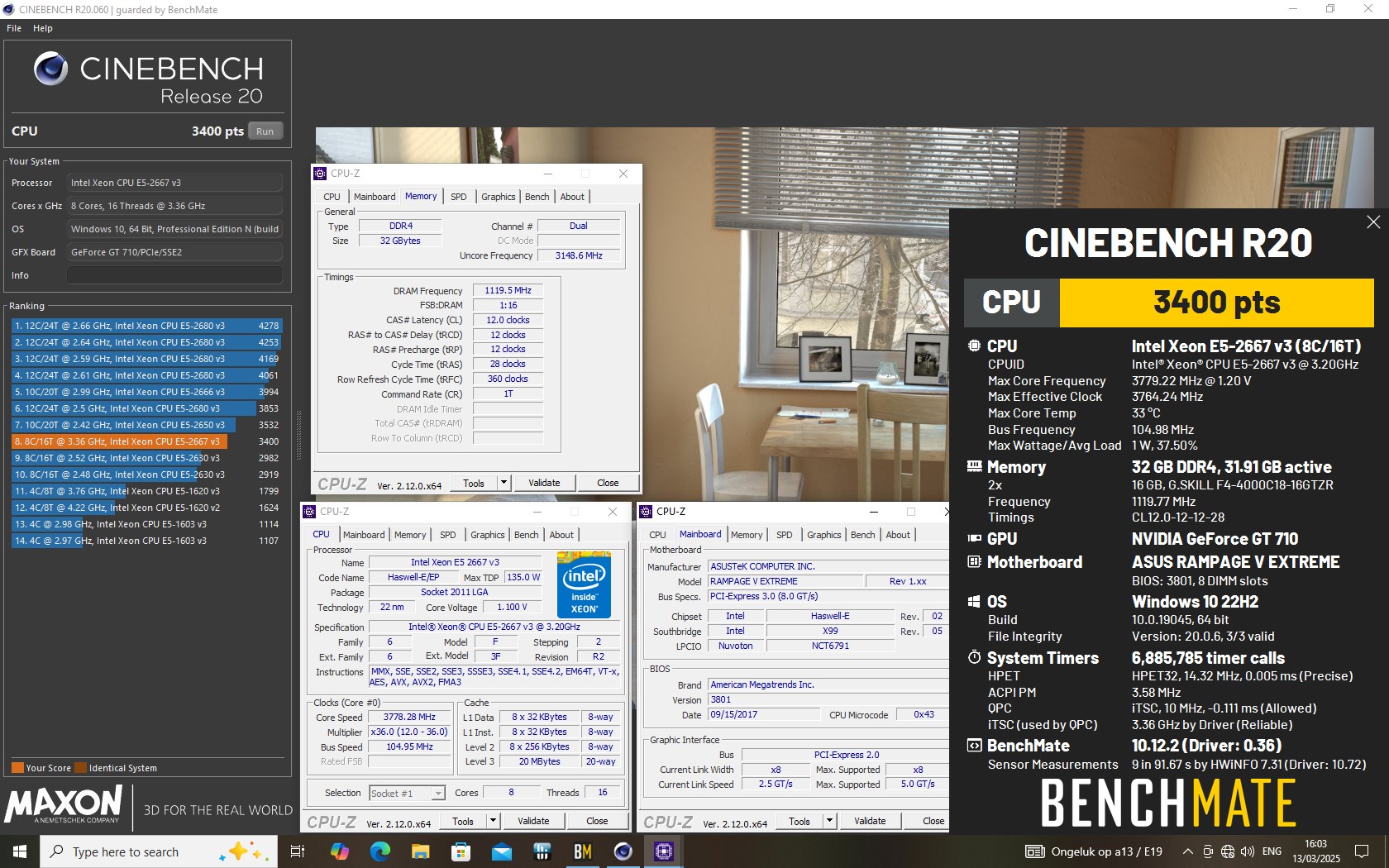This screenshot has height=868, width=1389.
Task: Click the Cinebench logo sphere icon
Action: [x=51, y=69]
